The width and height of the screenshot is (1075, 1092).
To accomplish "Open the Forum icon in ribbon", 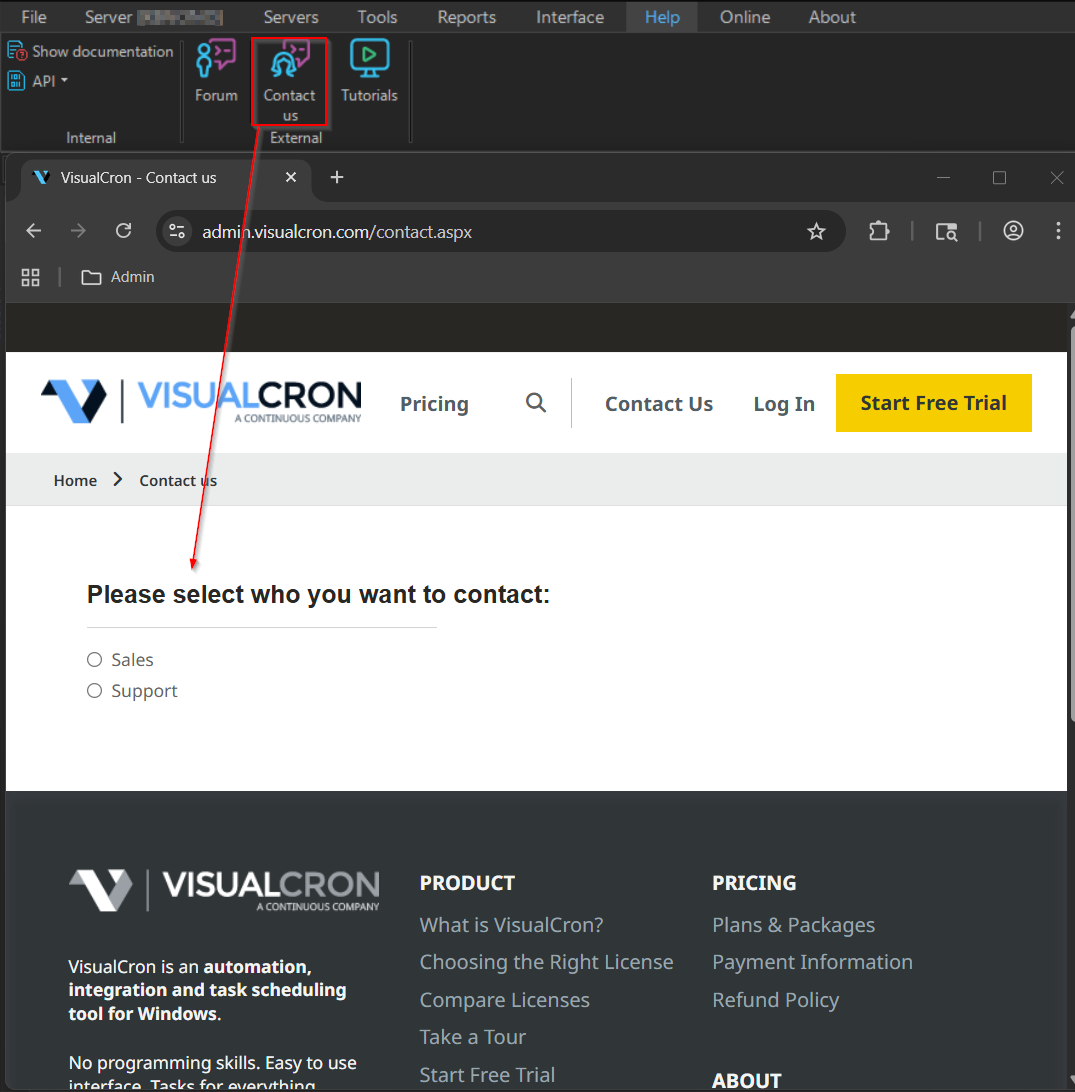I will [x=216, y=72].
